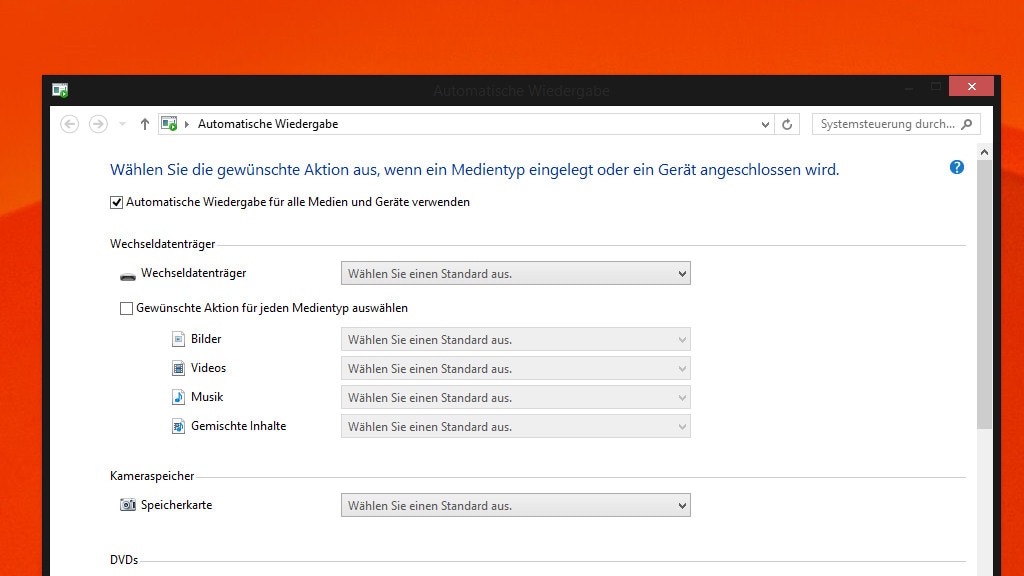Click the 'Kameraspeicher' section heading
The width and height of the screenshot is (1024, 576).
tap(152, 476)
